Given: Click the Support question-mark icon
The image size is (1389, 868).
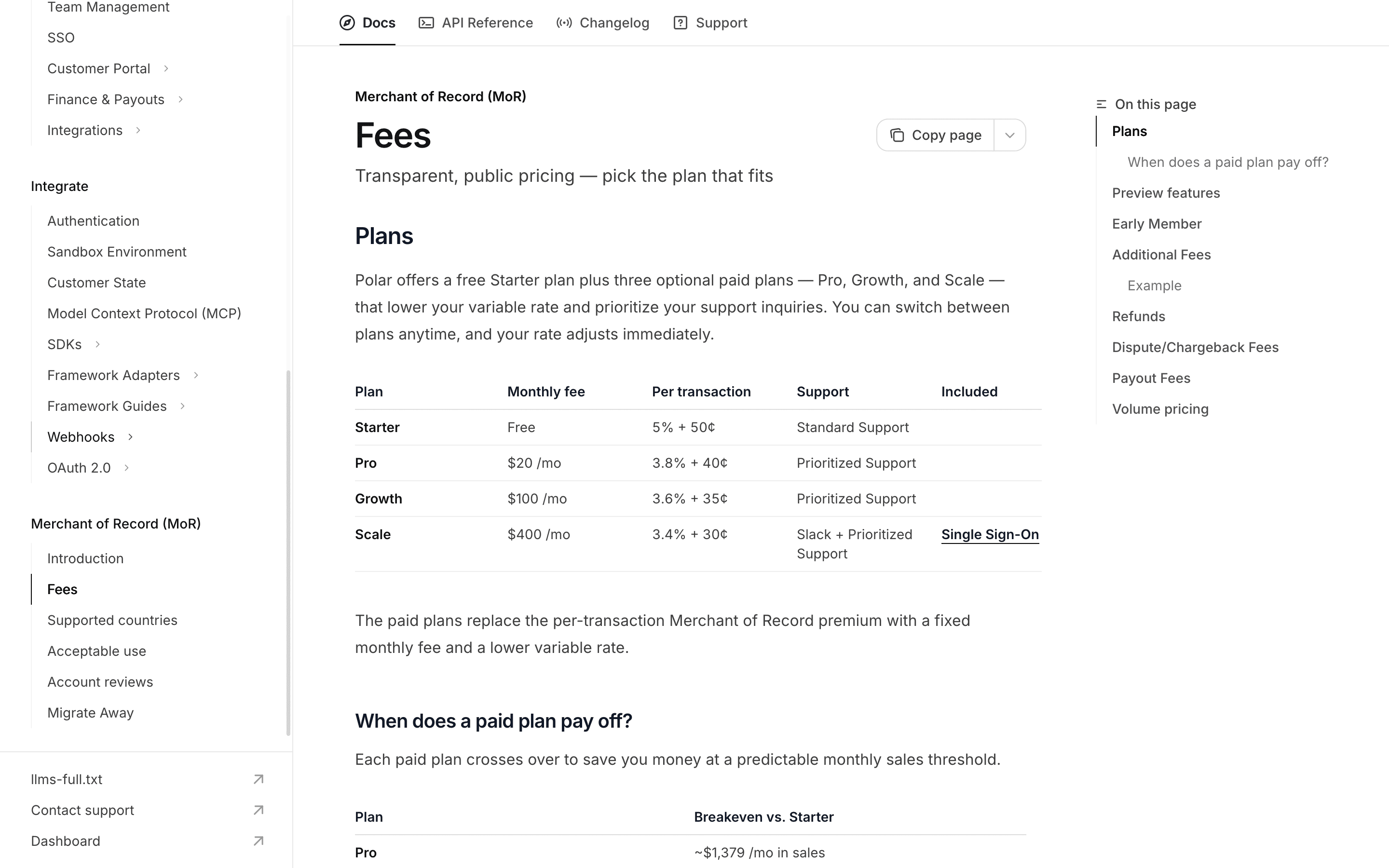Looking at the screenshot, I should [680, 23].
